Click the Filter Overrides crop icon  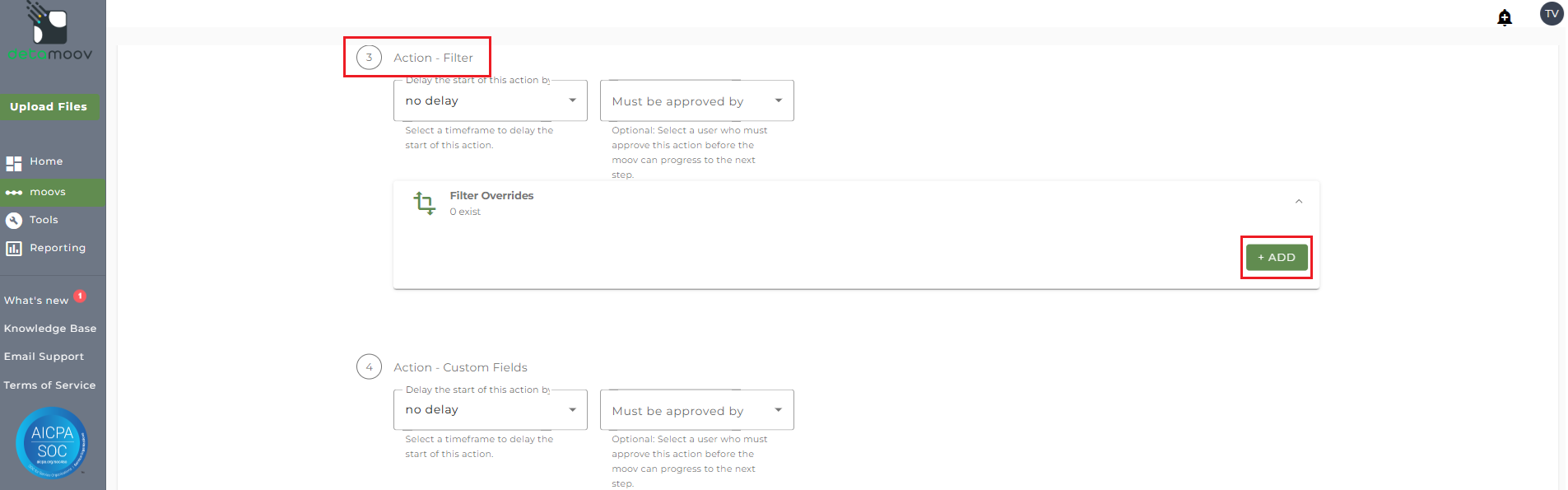tap(425, 203)
